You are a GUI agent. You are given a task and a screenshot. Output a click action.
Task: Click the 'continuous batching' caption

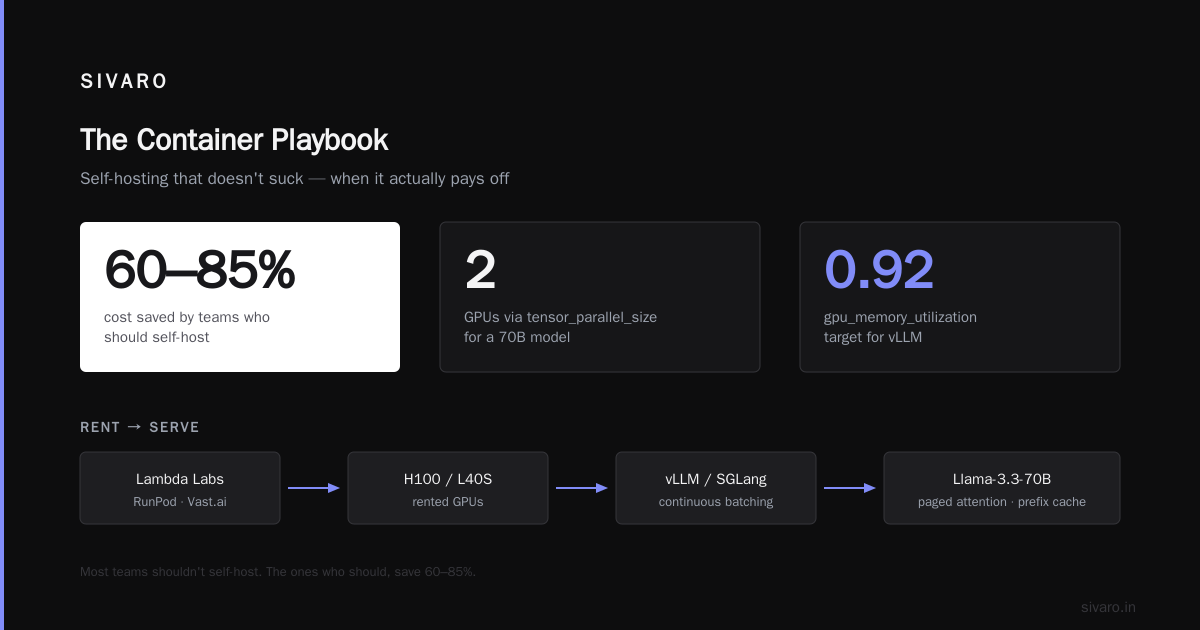click(716, 502)
